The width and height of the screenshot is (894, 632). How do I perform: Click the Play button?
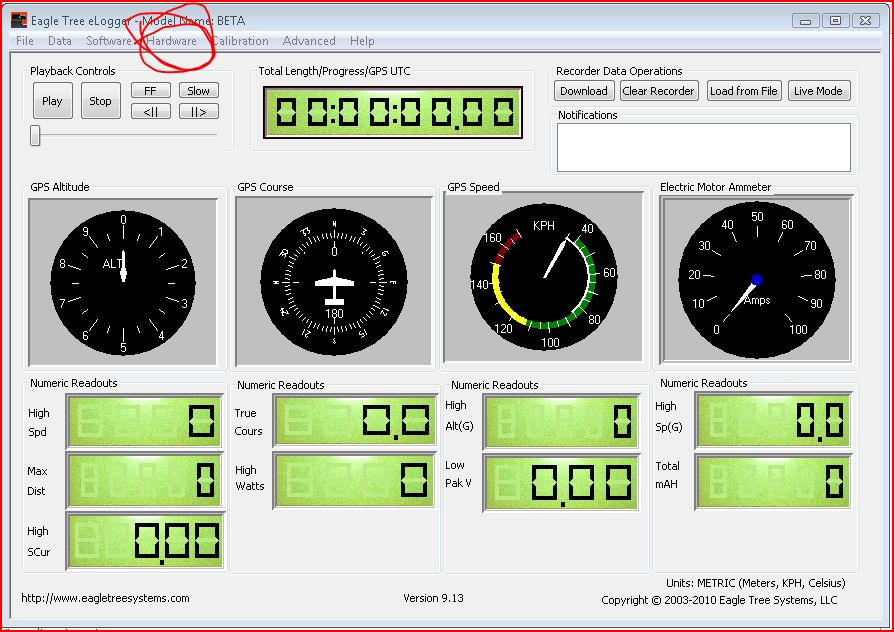point(52,101)
